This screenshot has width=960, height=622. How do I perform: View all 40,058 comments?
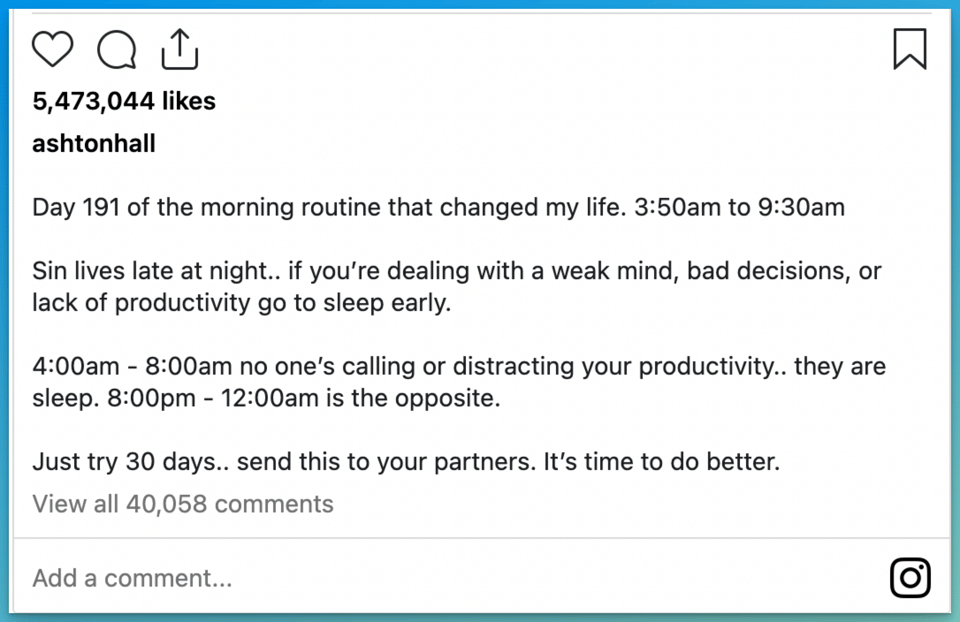pyautogui.click(x=183, y=503)
